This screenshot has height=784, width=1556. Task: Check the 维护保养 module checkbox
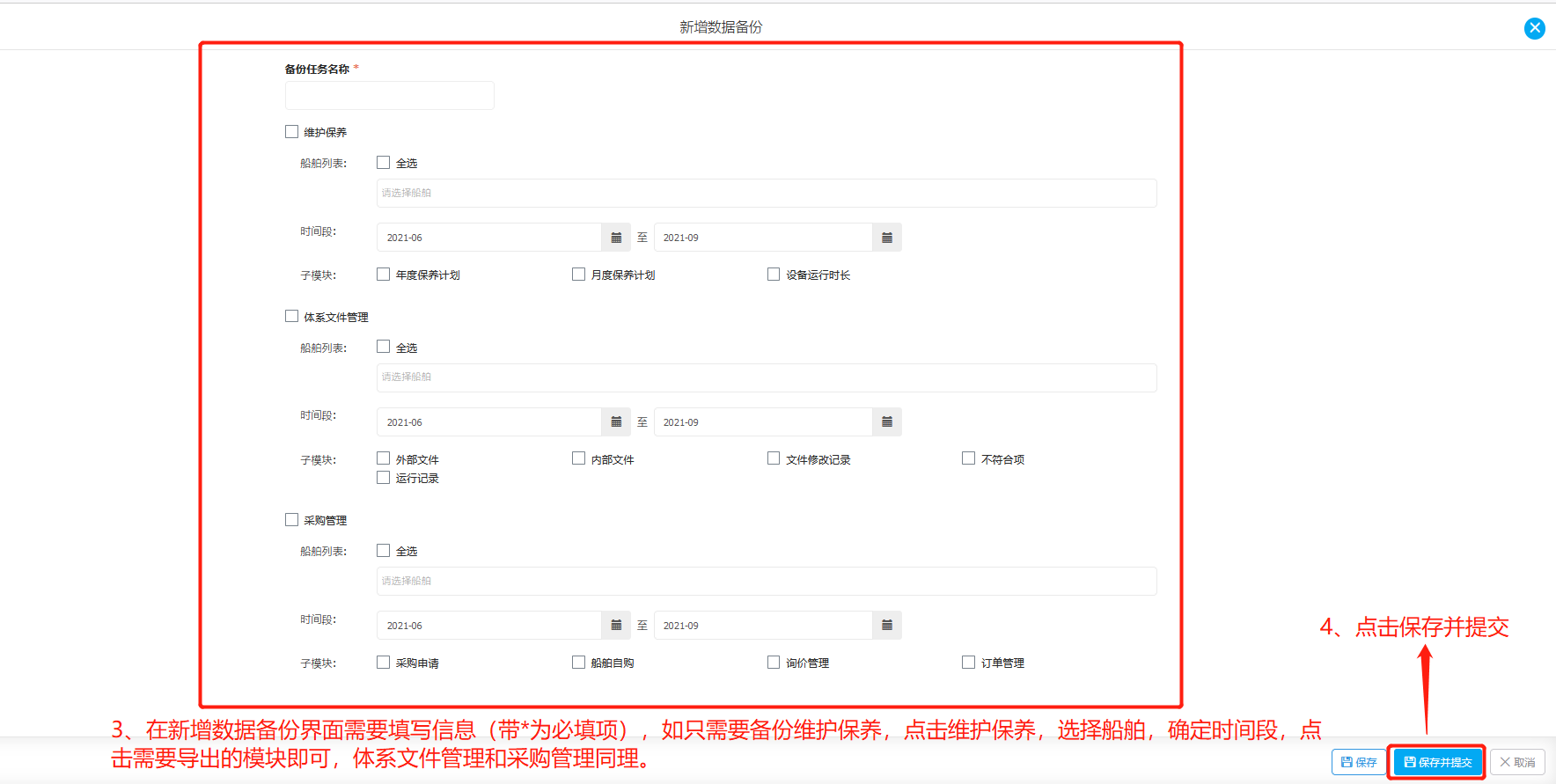[291, 132]
